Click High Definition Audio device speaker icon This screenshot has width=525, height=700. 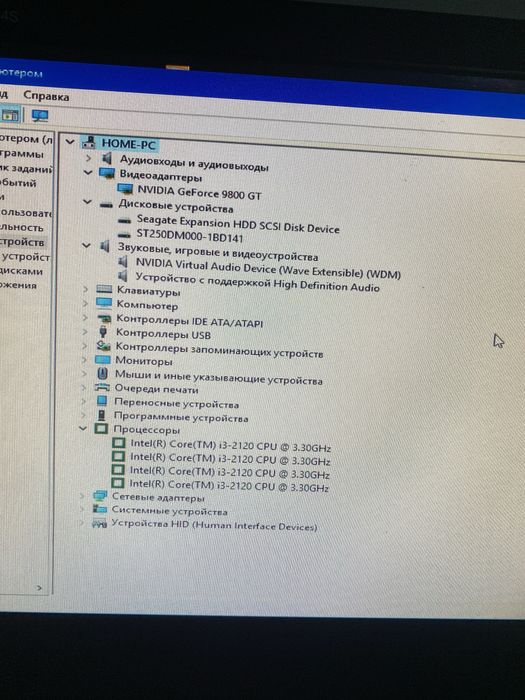pos(122,276)
